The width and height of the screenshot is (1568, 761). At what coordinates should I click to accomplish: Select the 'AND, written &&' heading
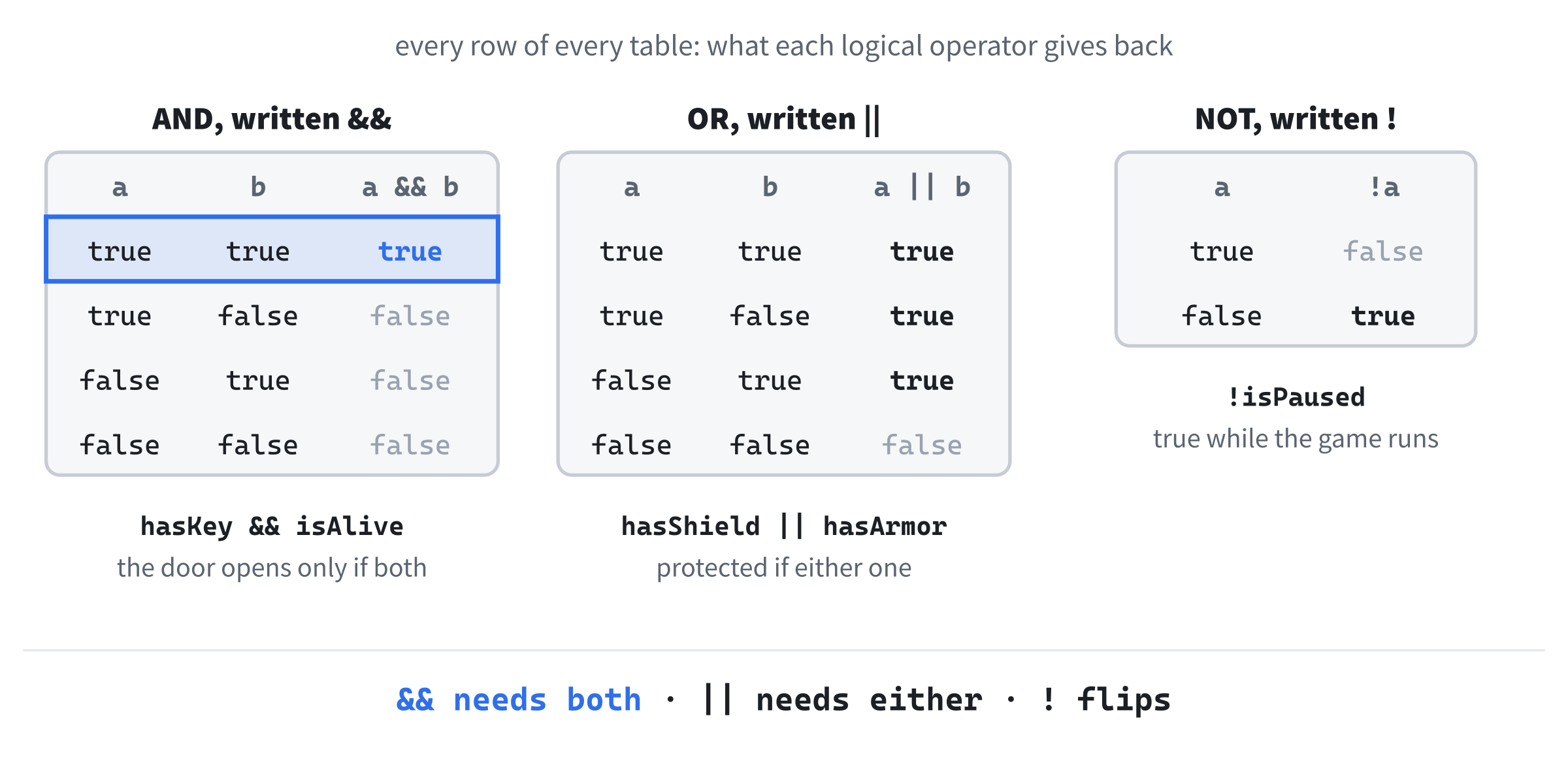(272, 119)
